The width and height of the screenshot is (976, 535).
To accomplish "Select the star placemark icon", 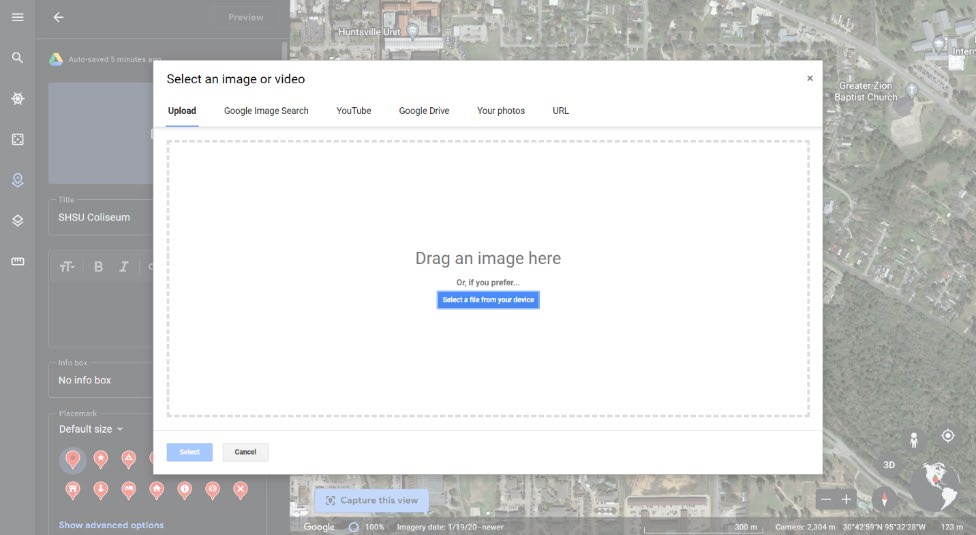I will (101, 459).
